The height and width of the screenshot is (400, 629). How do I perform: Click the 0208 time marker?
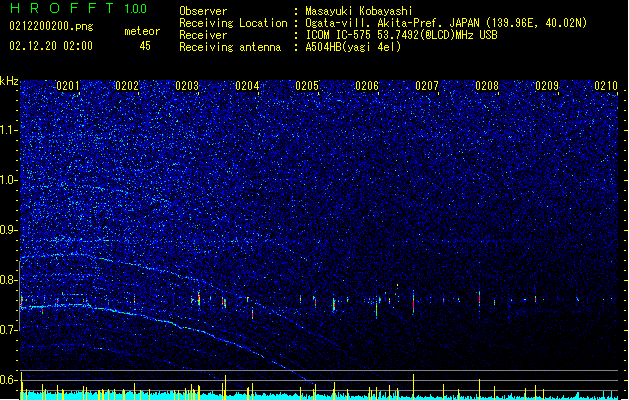[487, 86]
